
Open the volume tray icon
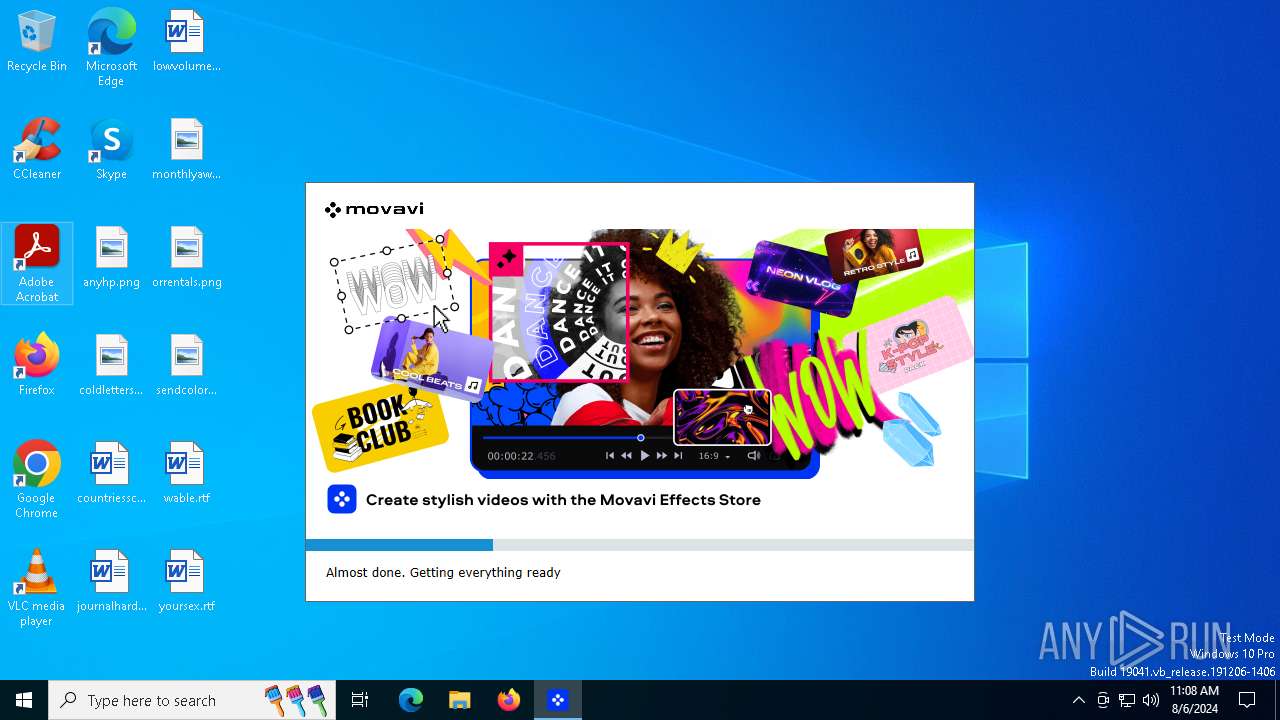[1151, 700]
